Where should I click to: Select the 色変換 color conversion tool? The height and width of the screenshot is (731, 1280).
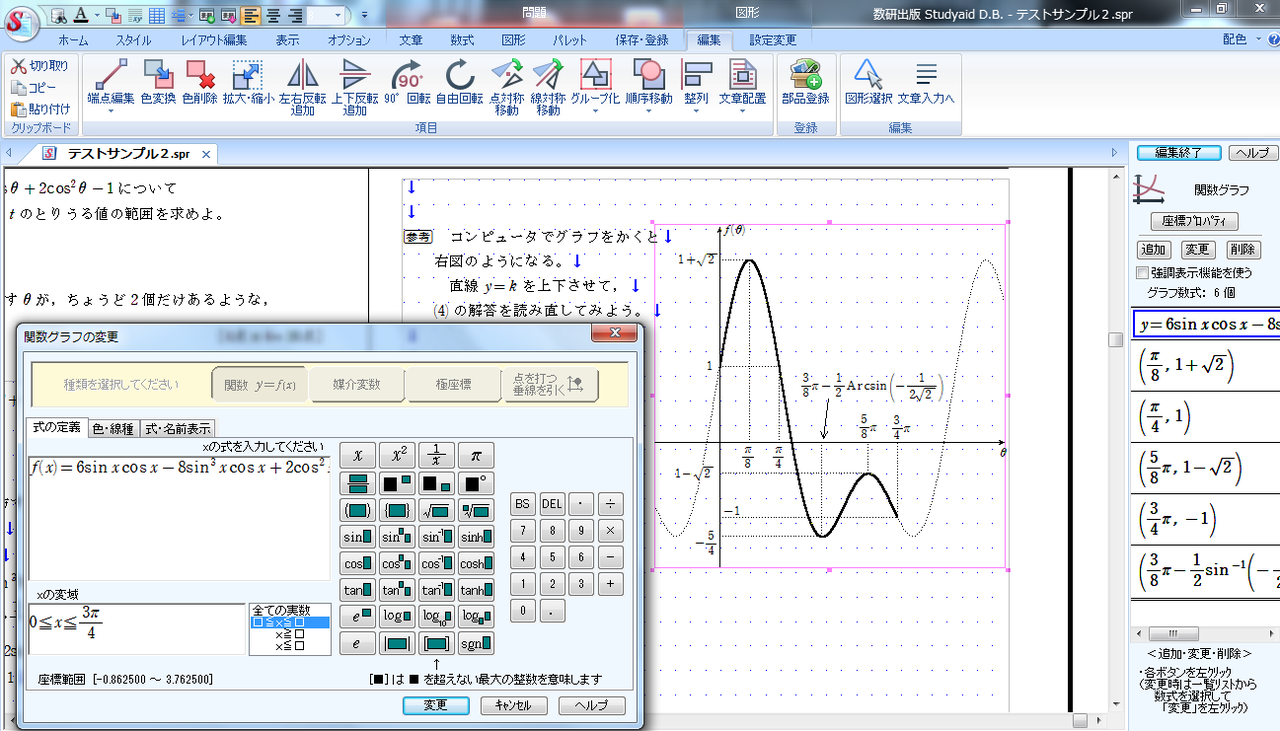pyautogui.click(x=158, y=80)
